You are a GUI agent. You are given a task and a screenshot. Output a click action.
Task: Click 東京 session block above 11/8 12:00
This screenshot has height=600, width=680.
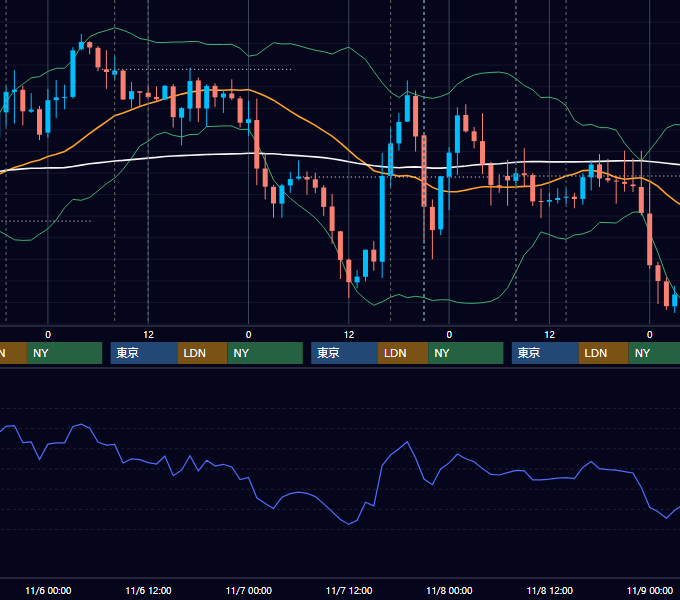[545, 353]
